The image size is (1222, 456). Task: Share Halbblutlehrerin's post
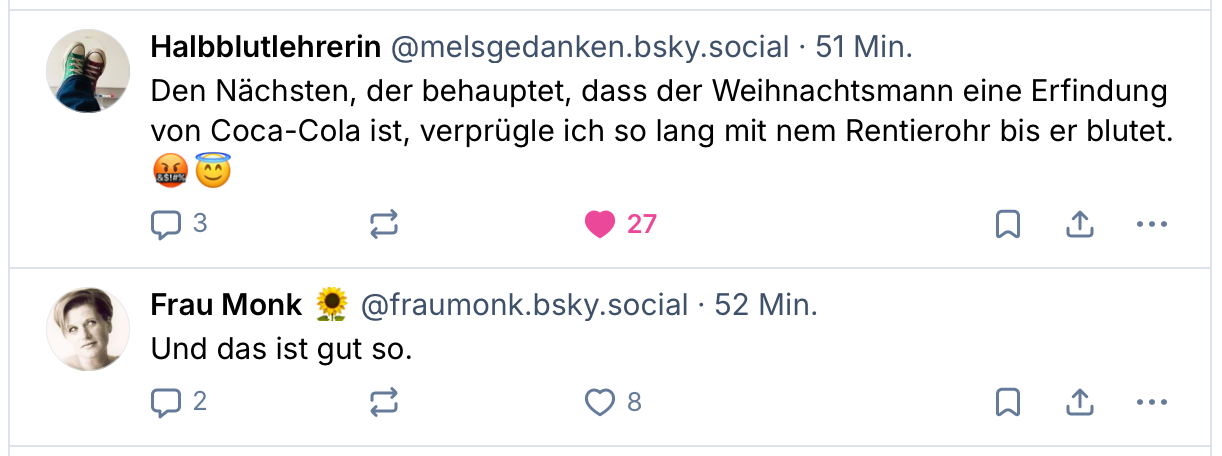click(x=1079, y=224)
